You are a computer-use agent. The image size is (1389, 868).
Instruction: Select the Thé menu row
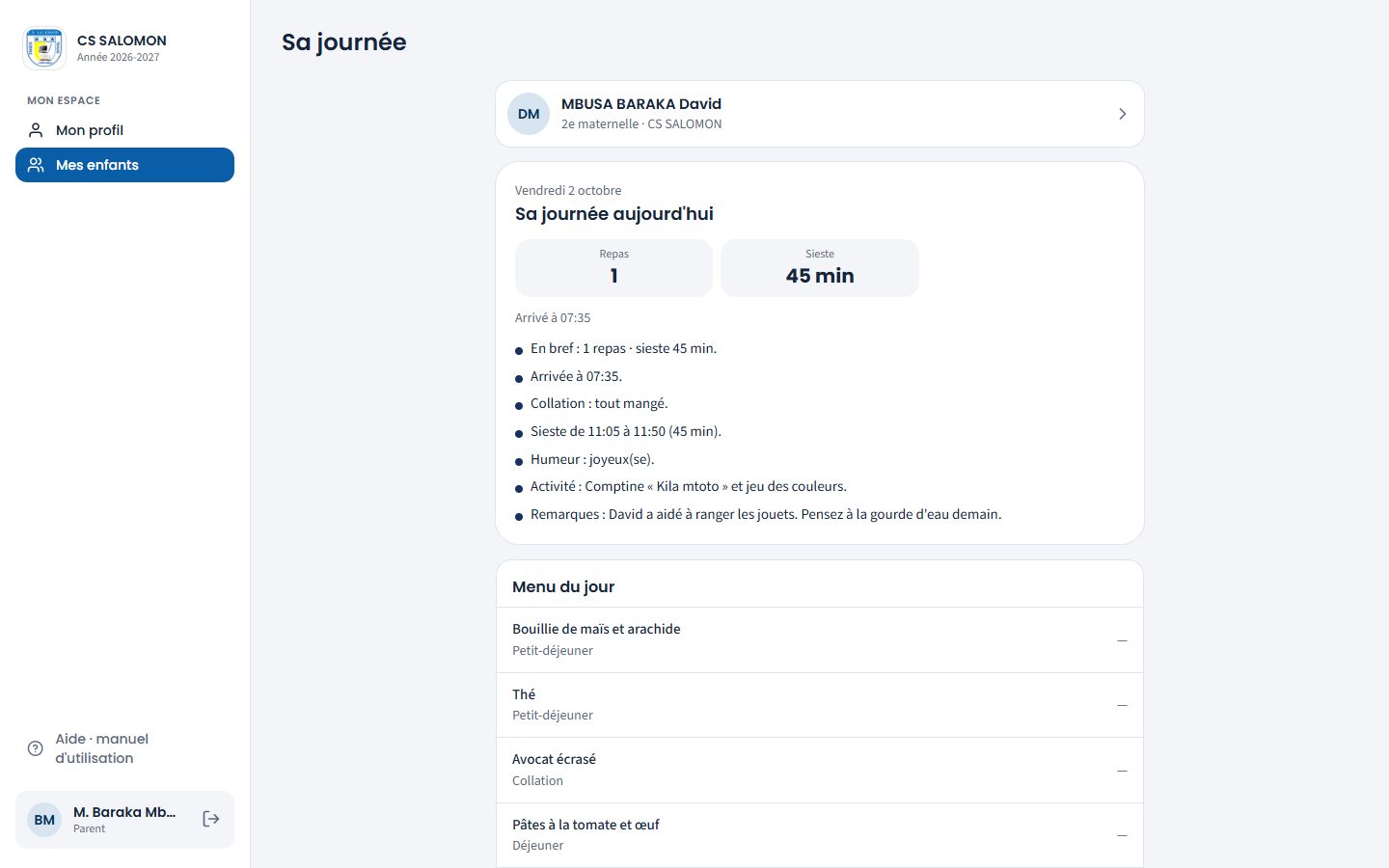pyautogui.click(x=820, y=705)
